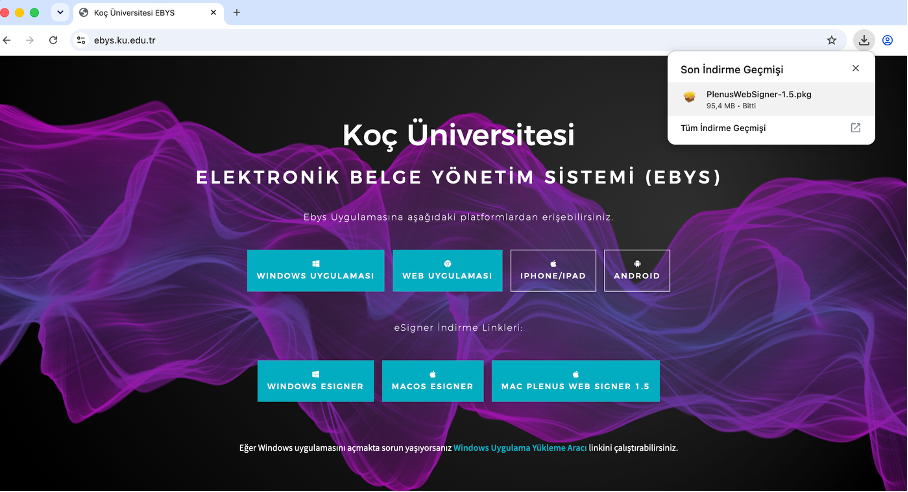Close the Koç Üniversitesi EBYS tab
Screen dimensions: 908x492
click(213, 12)
